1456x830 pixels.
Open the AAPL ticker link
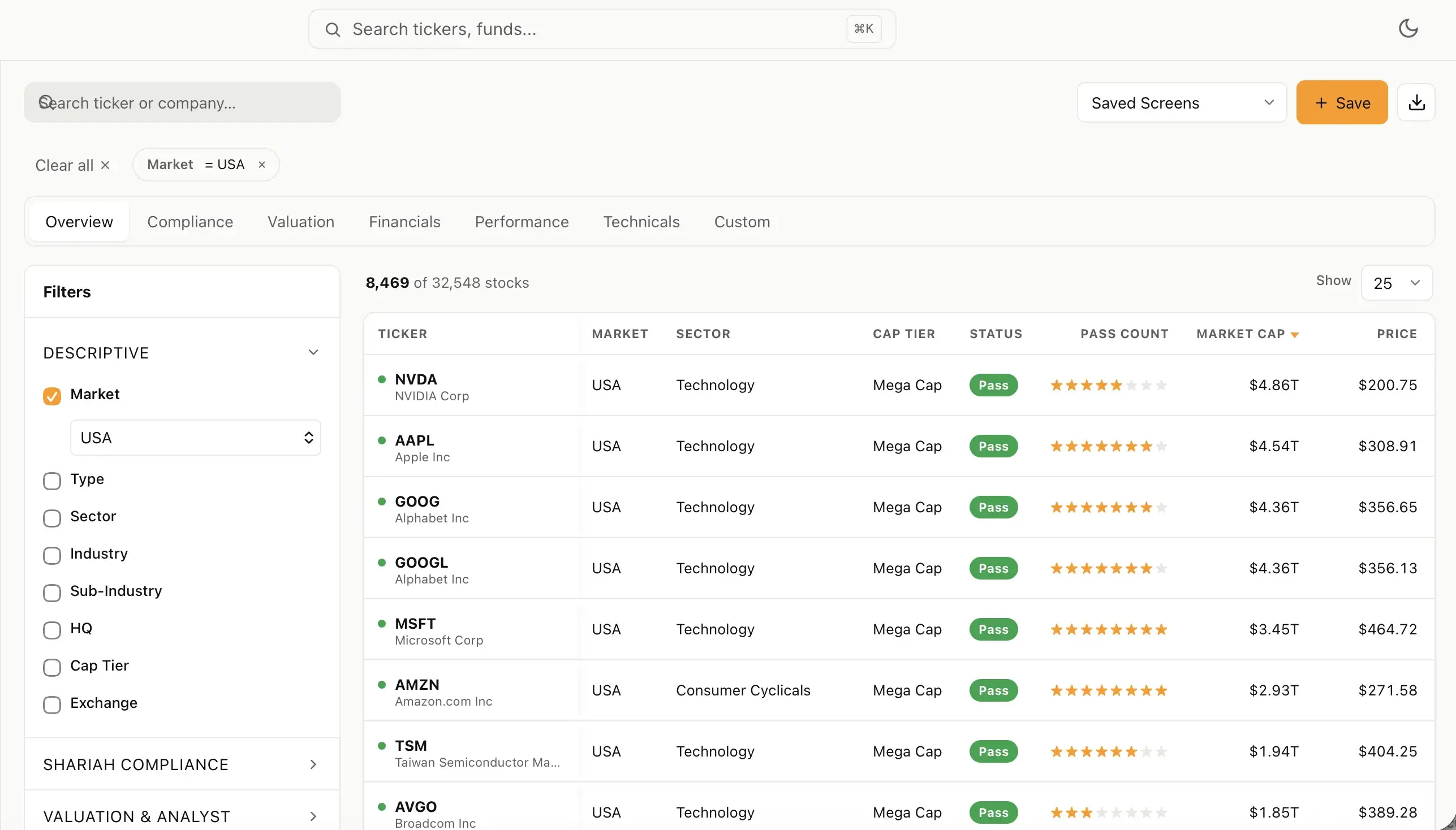(x=415, y=440)
